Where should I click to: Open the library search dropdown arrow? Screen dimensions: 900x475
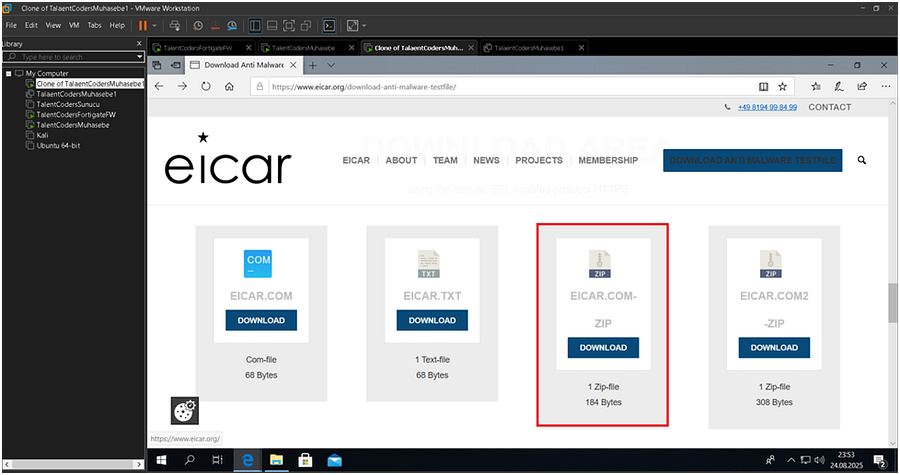tap(139, 57)
